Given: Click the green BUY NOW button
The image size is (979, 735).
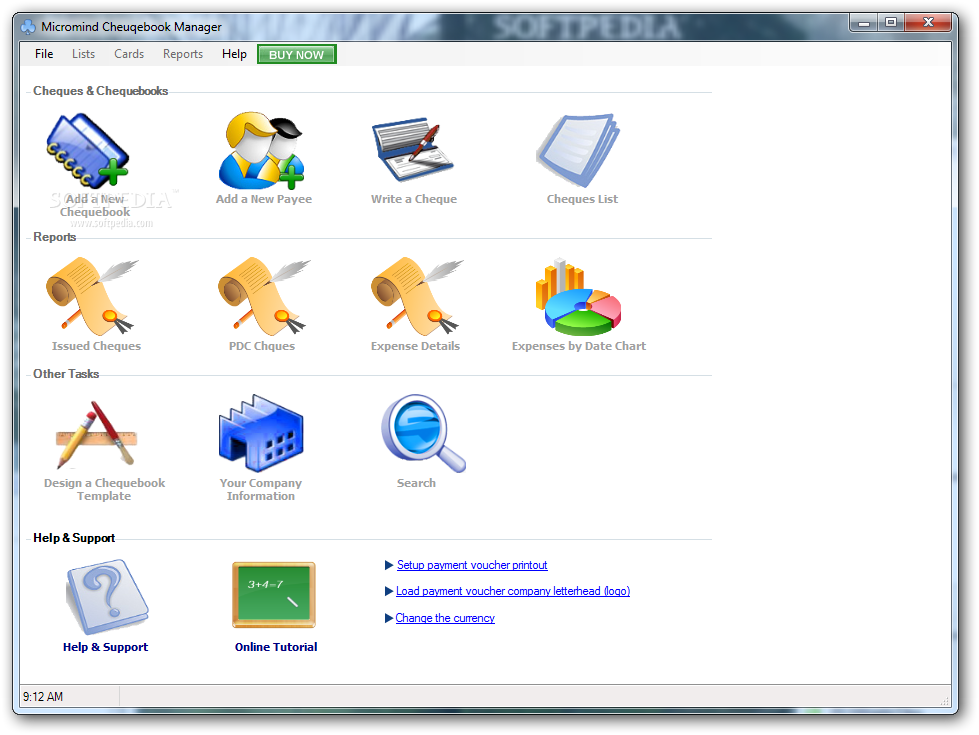Looking at the screenshot, I should pyautogui.click(x=297, y=54).
